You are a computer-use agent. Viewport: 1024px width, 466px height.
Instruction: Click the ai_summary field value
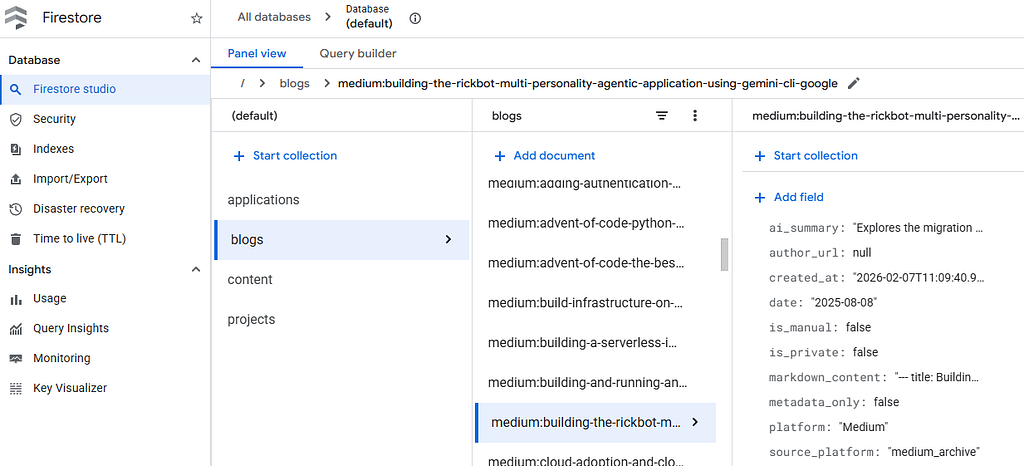[x=917, y=228]
